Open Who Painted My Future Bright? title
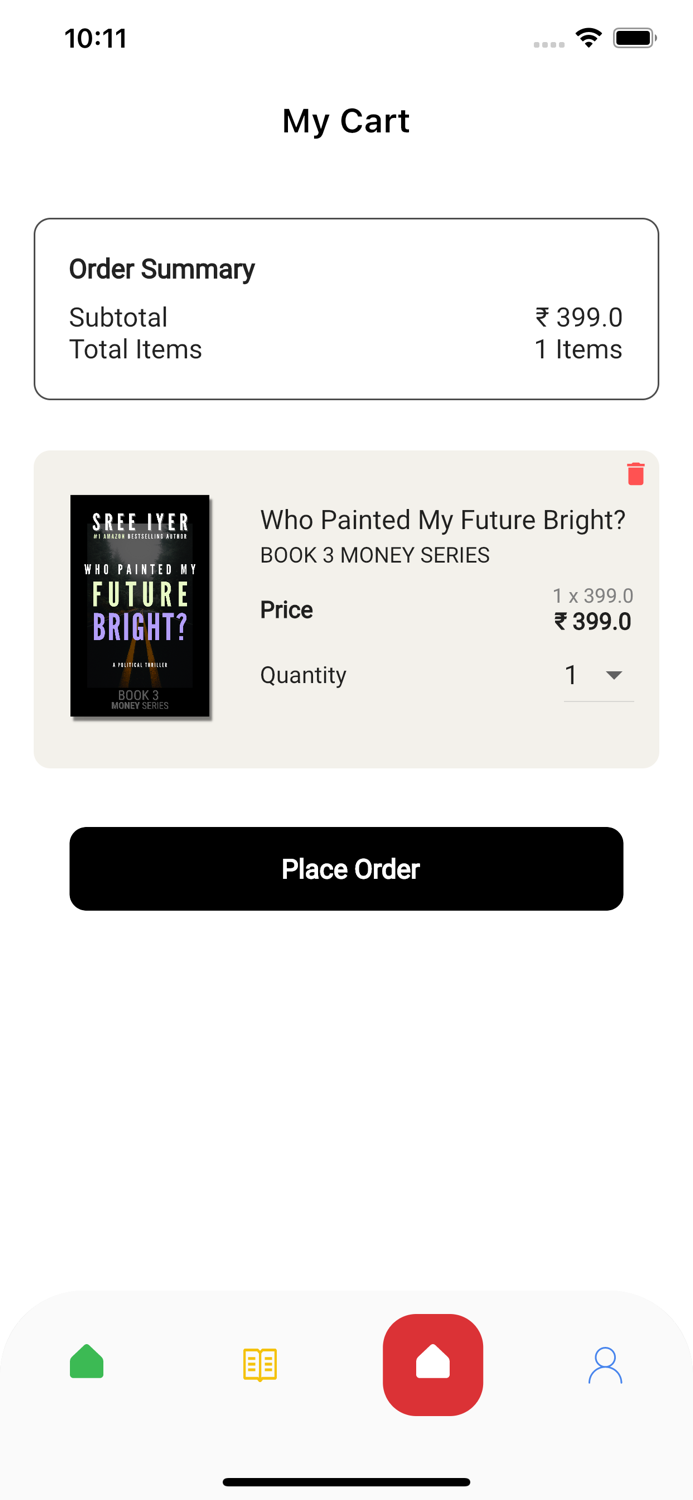693x1500 pixels. [442, 520]
